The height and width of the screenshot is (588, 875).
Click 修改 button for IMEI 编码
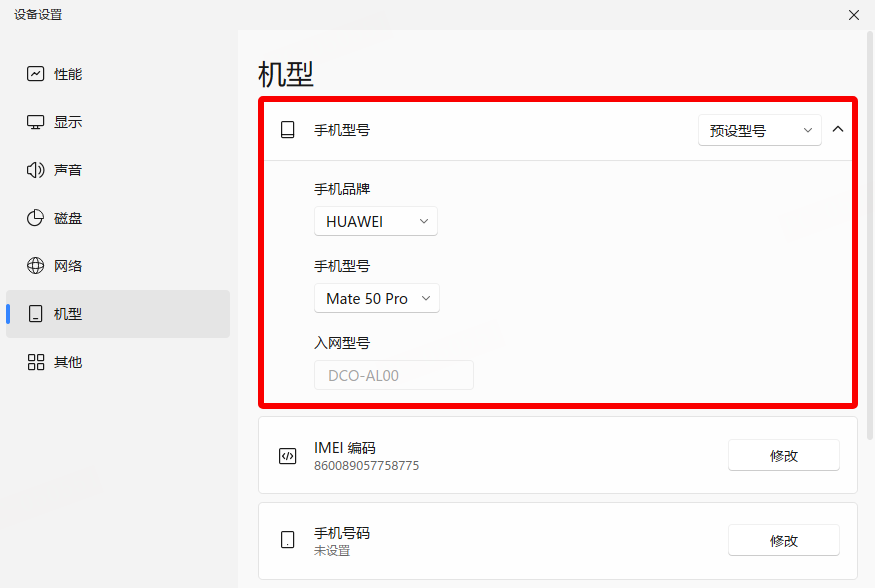pos(783,455)
